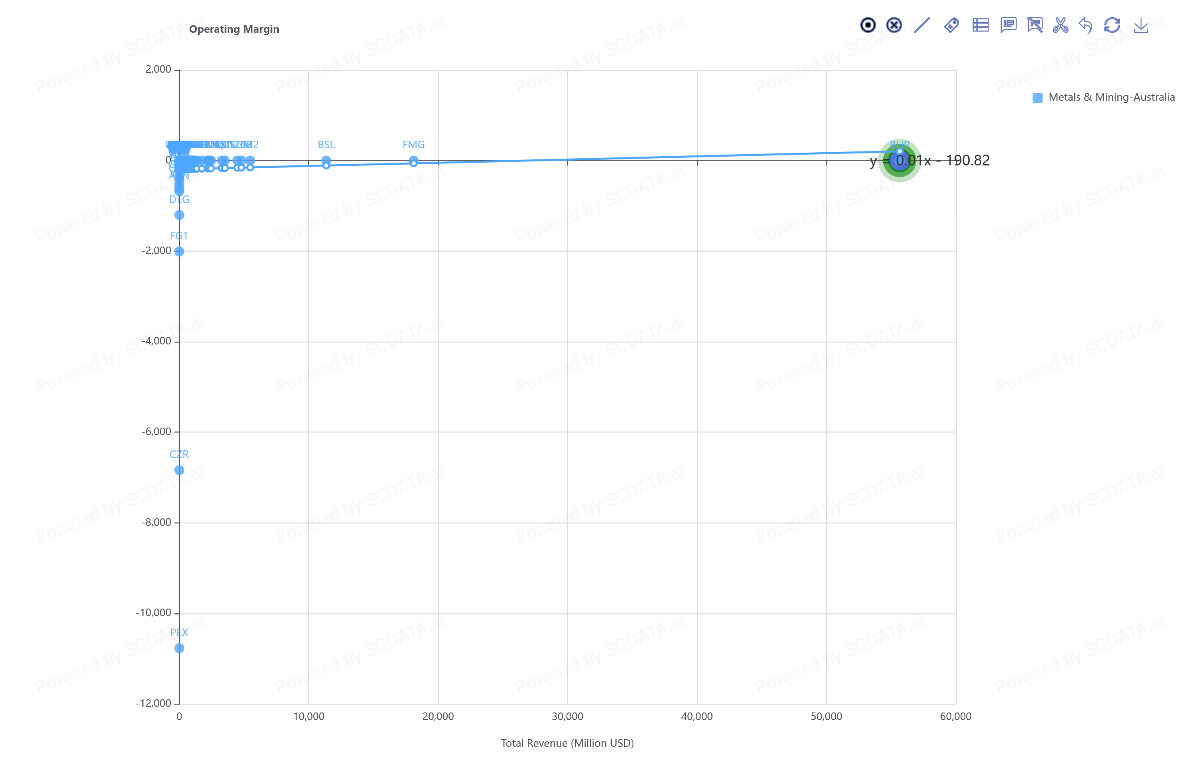Click the select-all circle-dot toolbar icon
The image size is (1195, 764).
[868, 25]
